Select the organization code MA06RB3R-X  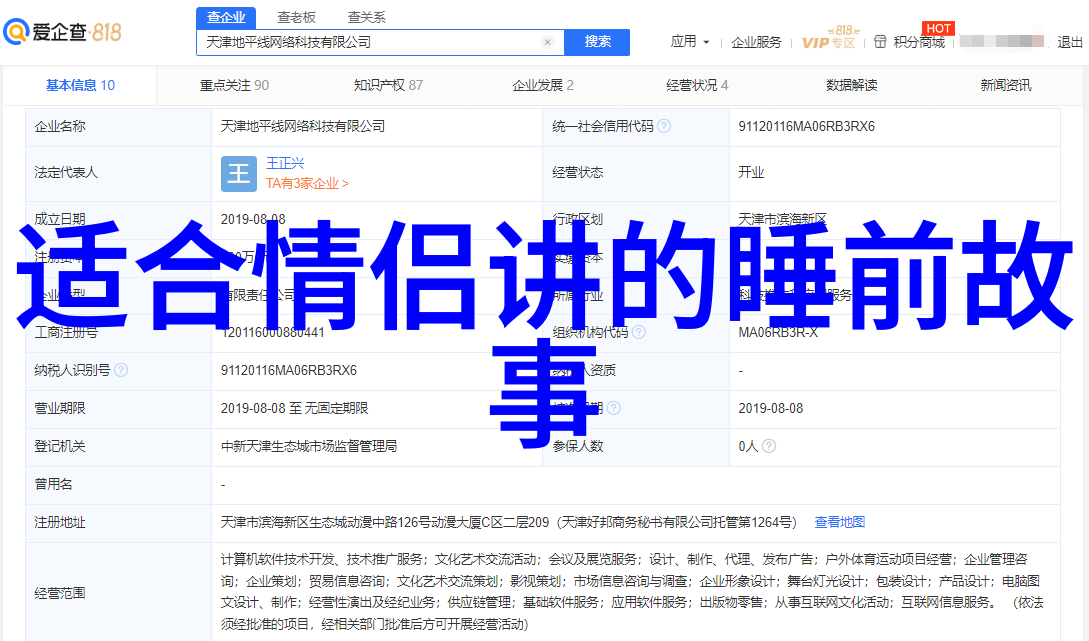778,333
